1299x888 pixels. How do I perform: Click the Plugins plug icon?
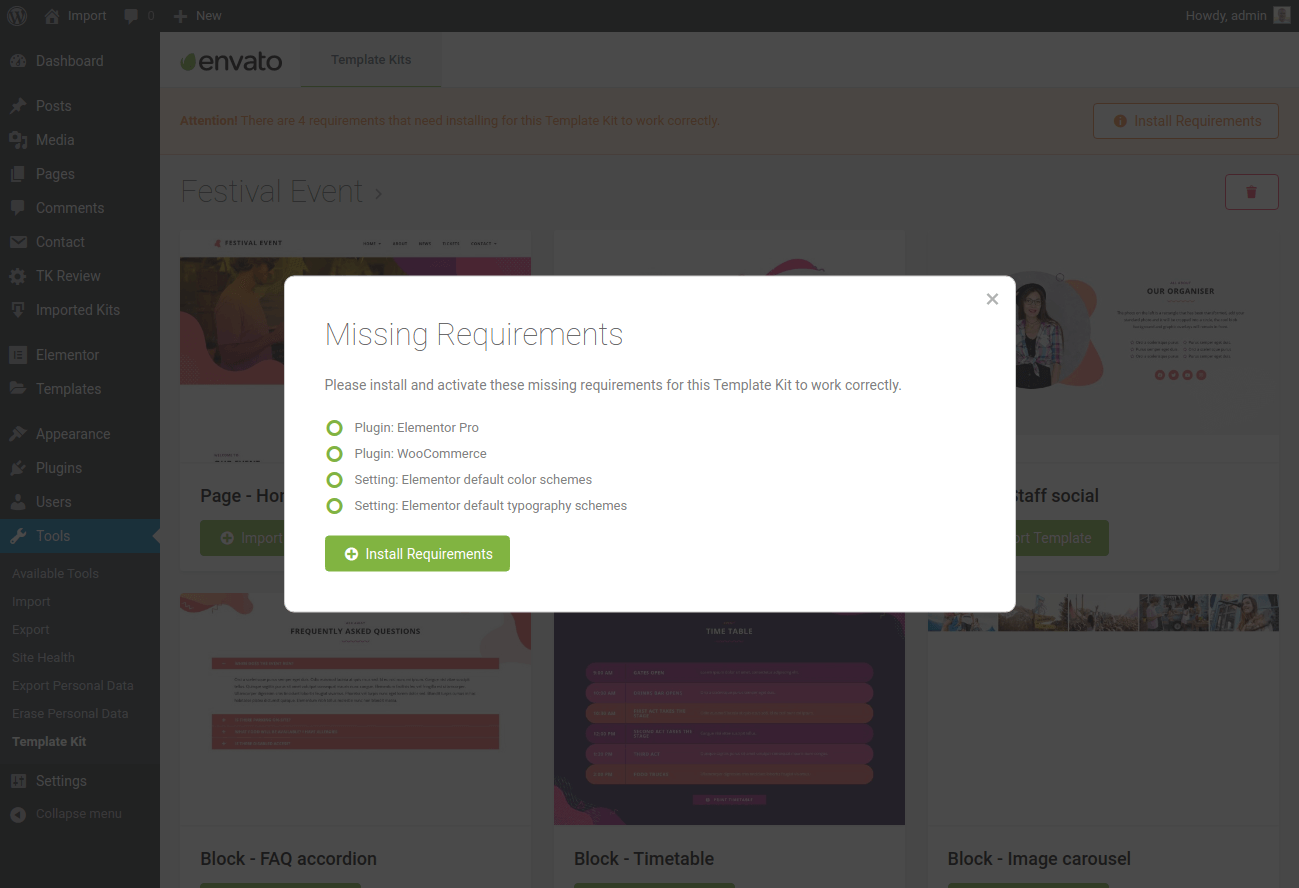[x=18, y=468]
